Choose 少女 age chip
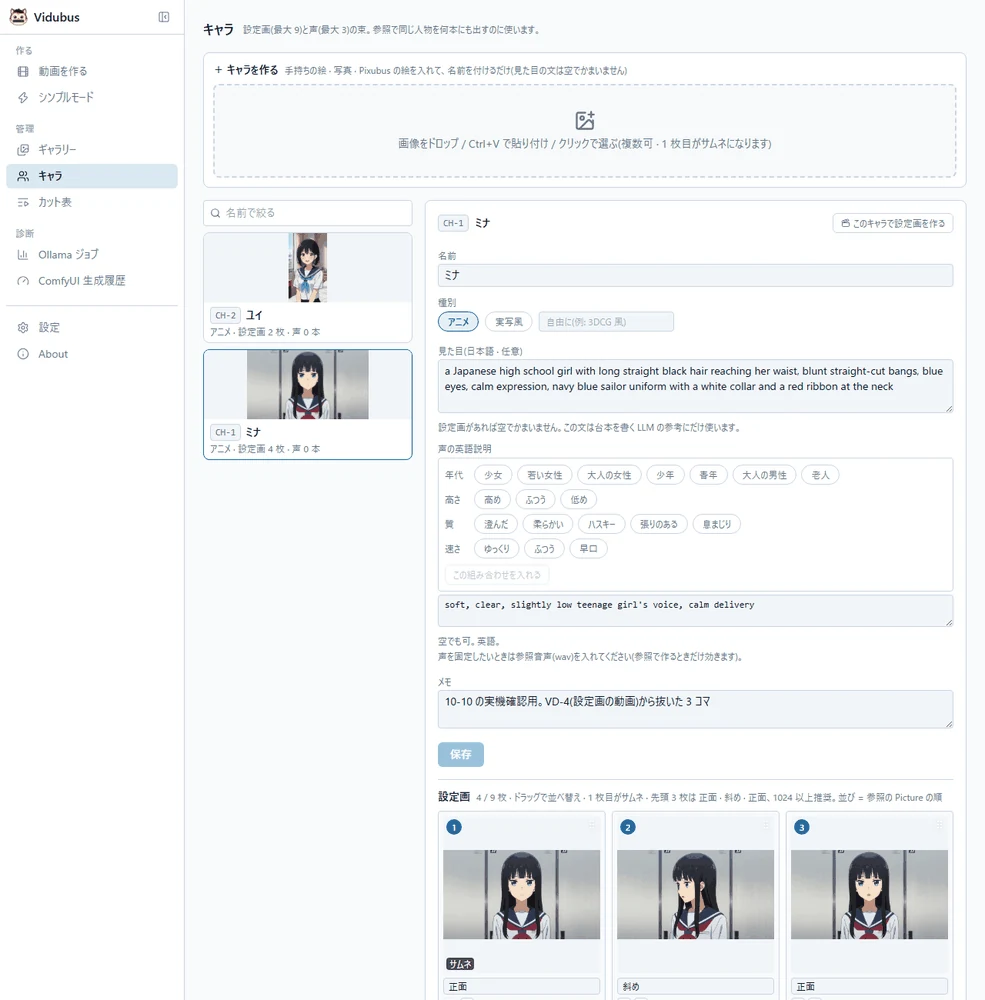This screenshot has width=985, height=1000. coord(493,475)
